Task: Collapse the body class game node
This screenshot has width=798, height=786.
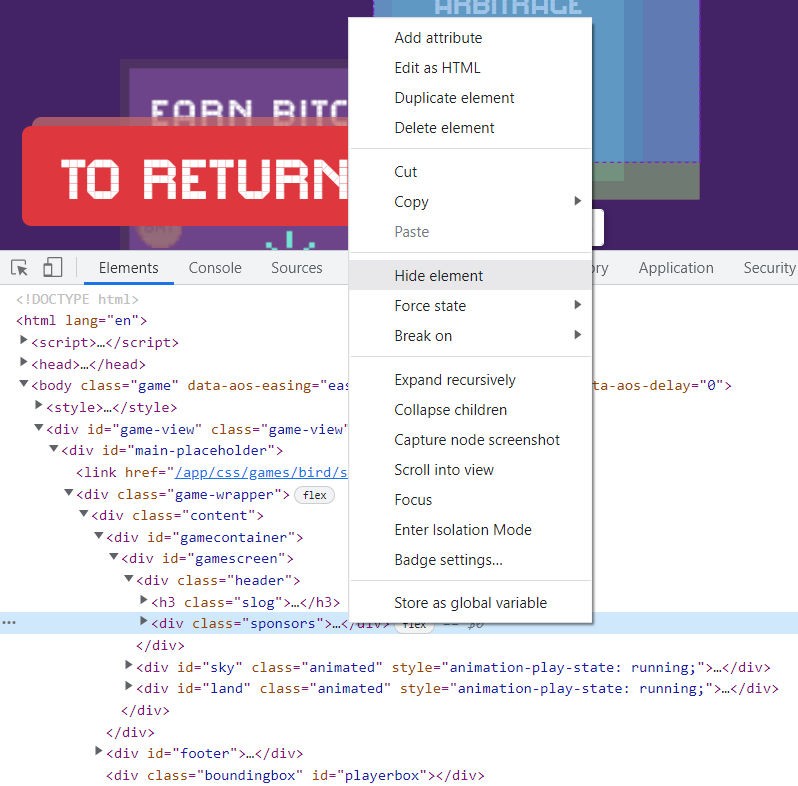Action: [23, 383]
